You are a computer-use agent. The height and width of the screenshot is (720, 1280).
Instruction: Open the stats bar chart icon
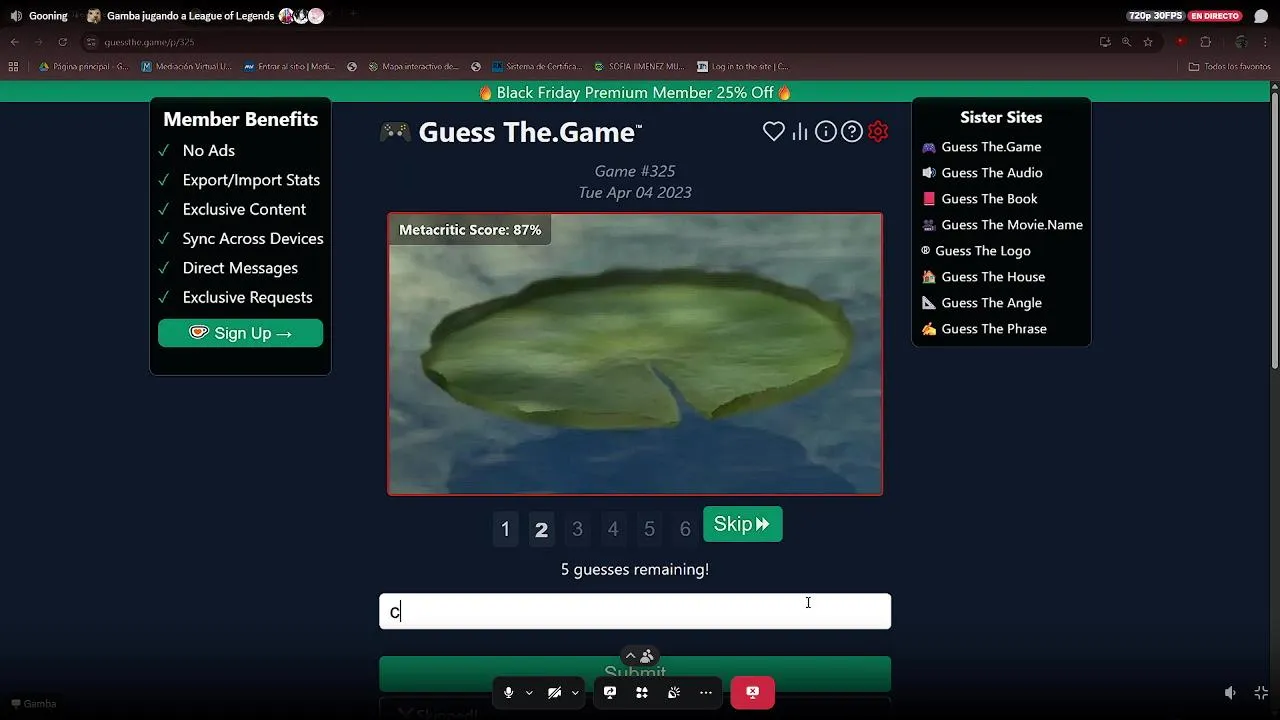[800, 131]
